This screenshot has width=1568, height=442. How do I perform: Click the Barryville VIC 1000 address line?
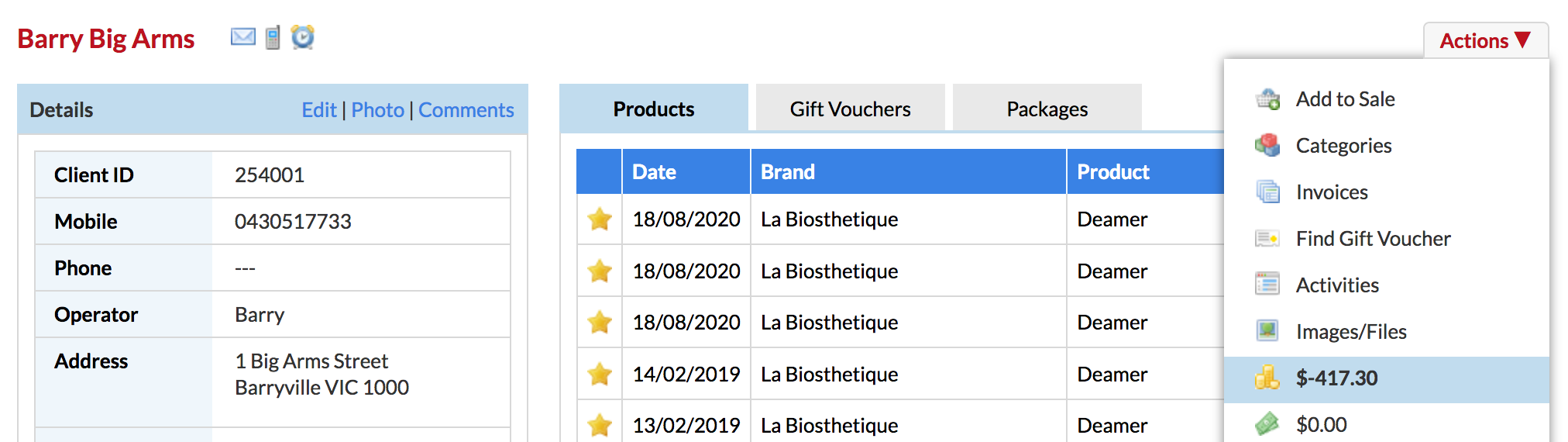coord(322,388)
